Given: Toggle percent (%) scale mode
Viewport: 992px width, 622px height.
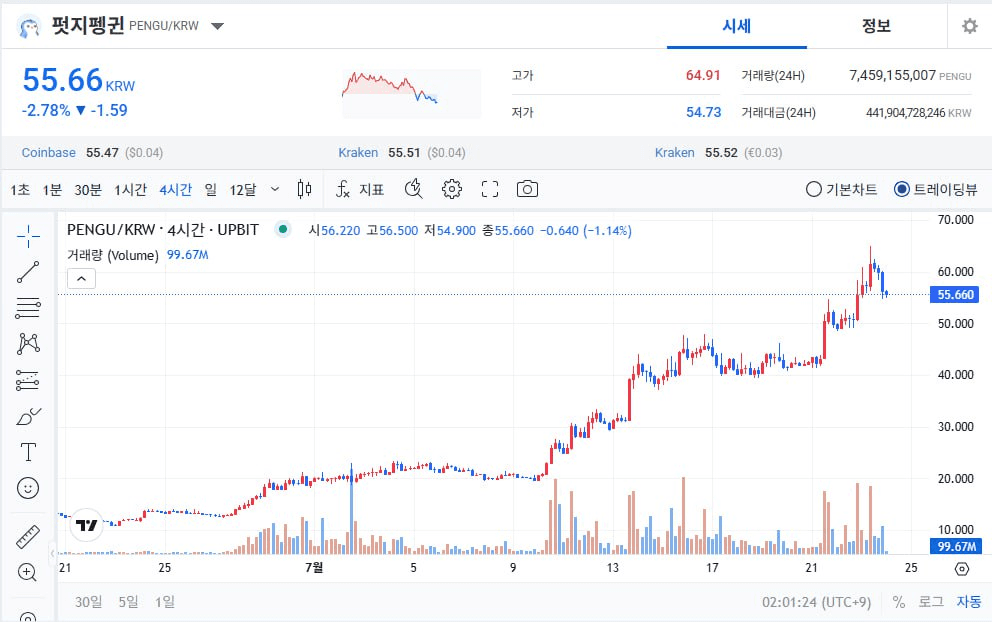Looking at the screenshot, I should point(898,602).
